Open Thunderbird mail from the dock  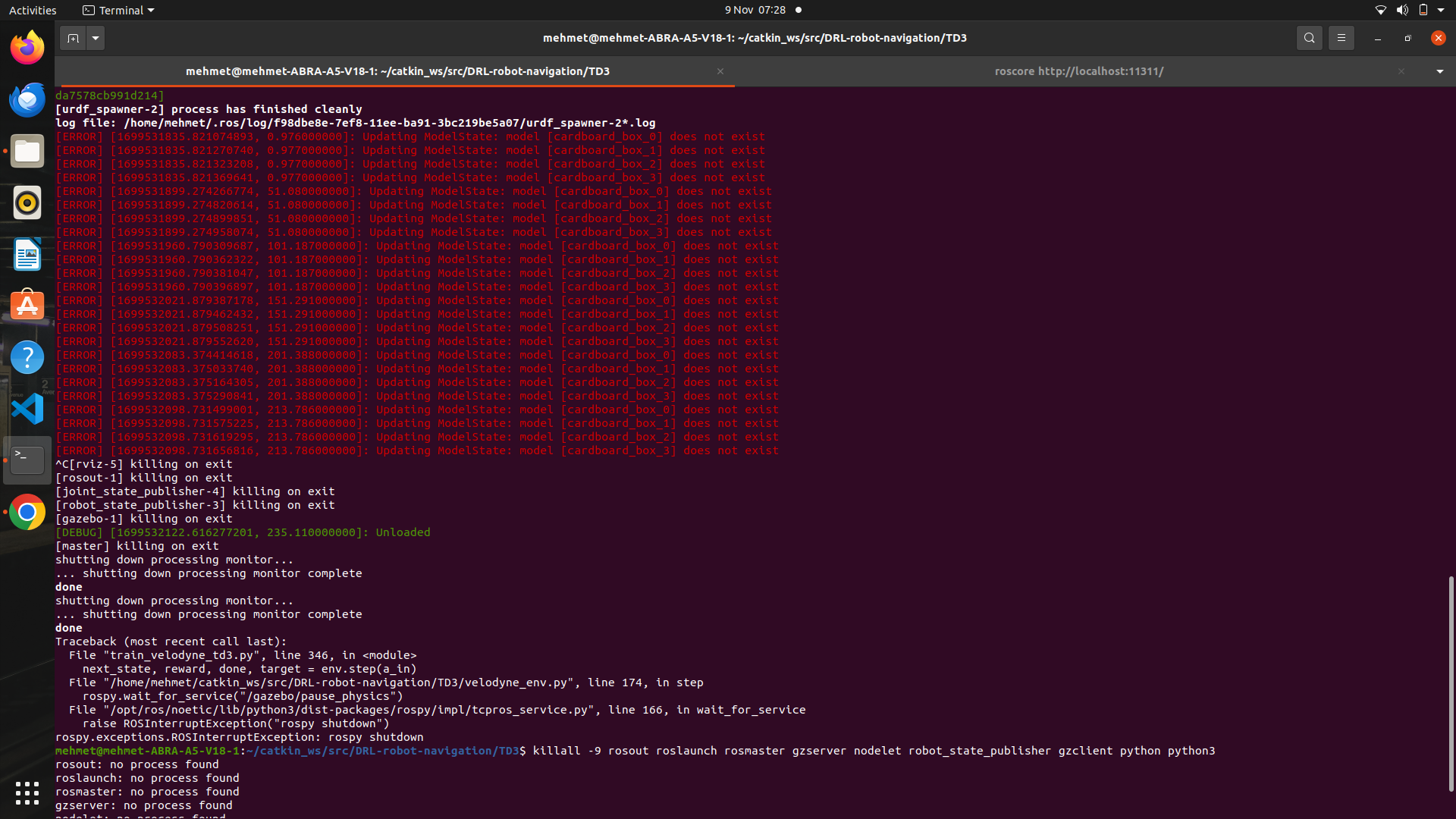tap(27, 99)
